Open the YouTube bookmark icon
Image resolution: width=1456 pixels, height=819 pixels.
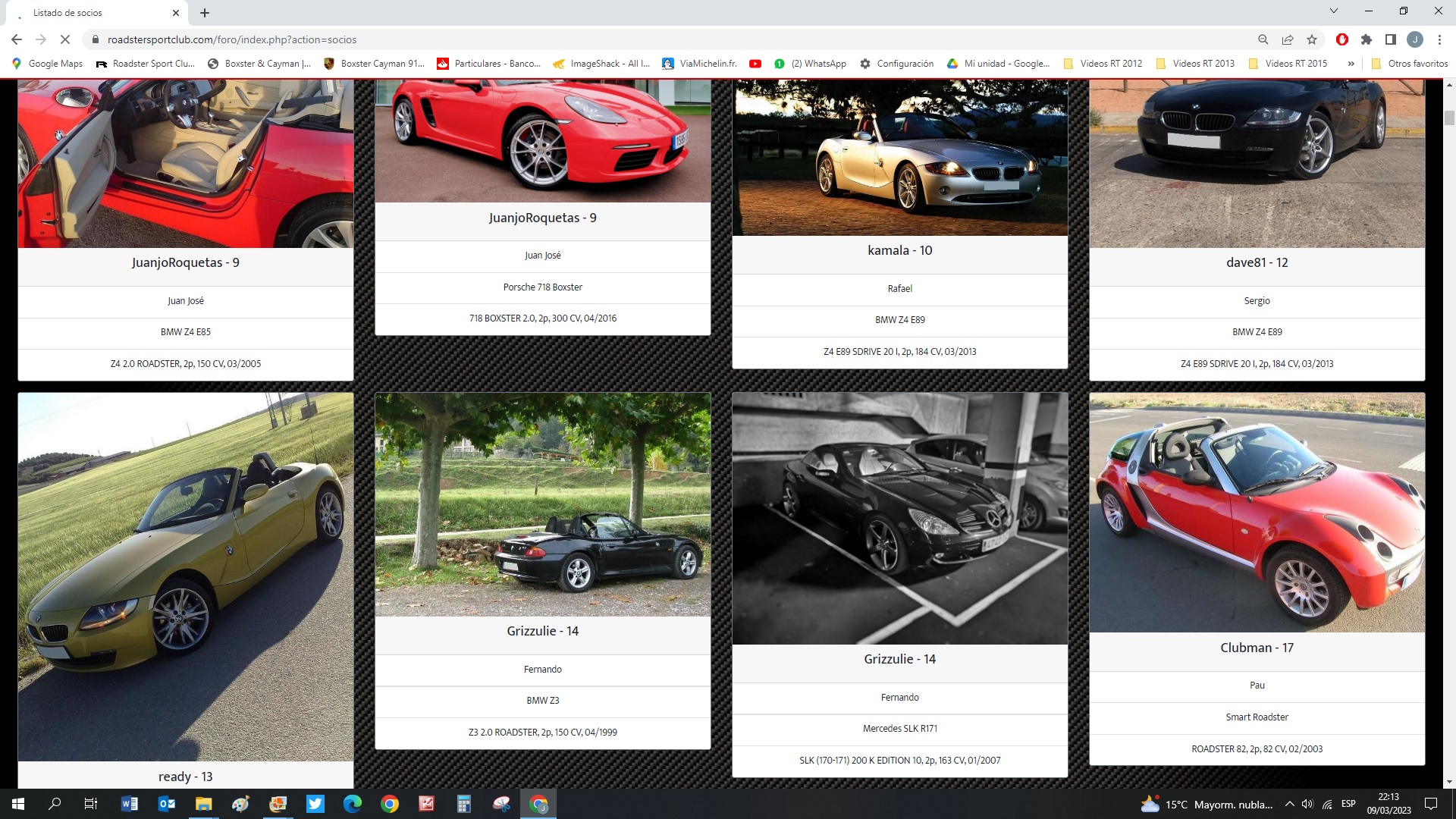[755, 64]
